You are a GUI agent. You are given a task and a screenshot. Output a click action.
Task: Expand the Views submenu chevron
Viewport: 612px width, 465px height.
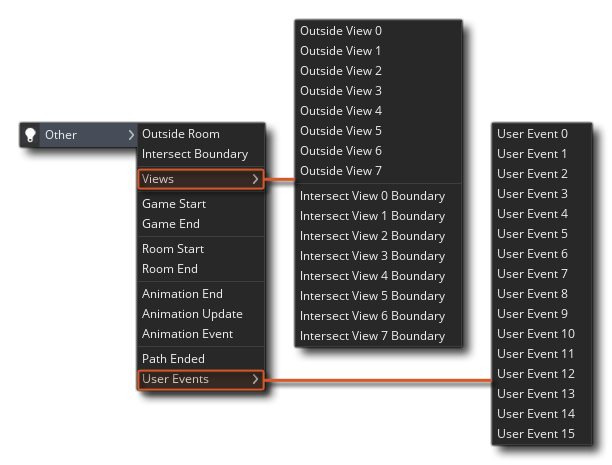pyautogui.click(x=255, y=179)
